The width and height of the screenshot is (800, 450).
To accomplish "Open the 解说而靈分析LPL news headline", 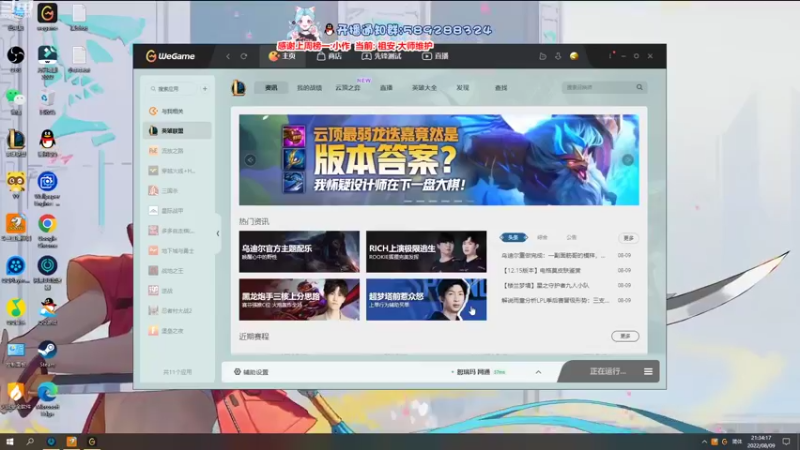I will [555, 301].
